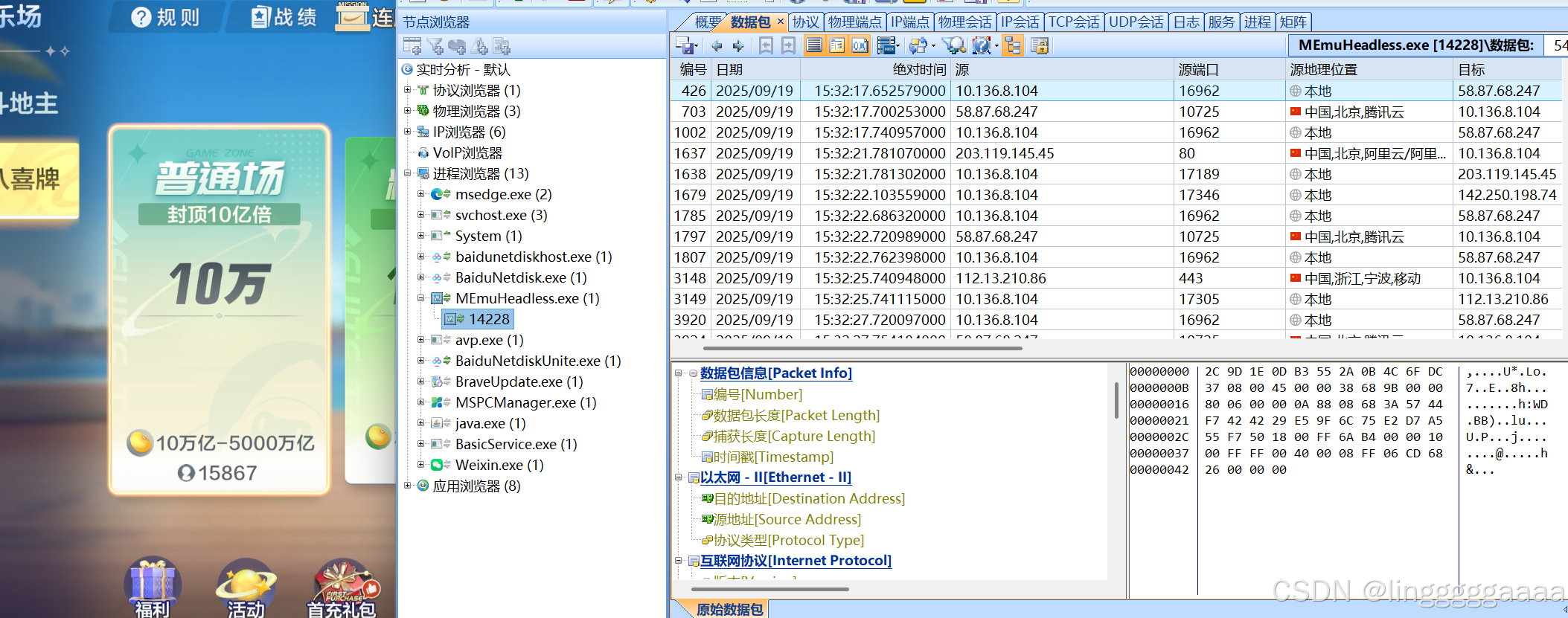Screen dimensions: 1568x618
Task: Expand the 协议浏览器 (1) node
Action: point(407,90)
